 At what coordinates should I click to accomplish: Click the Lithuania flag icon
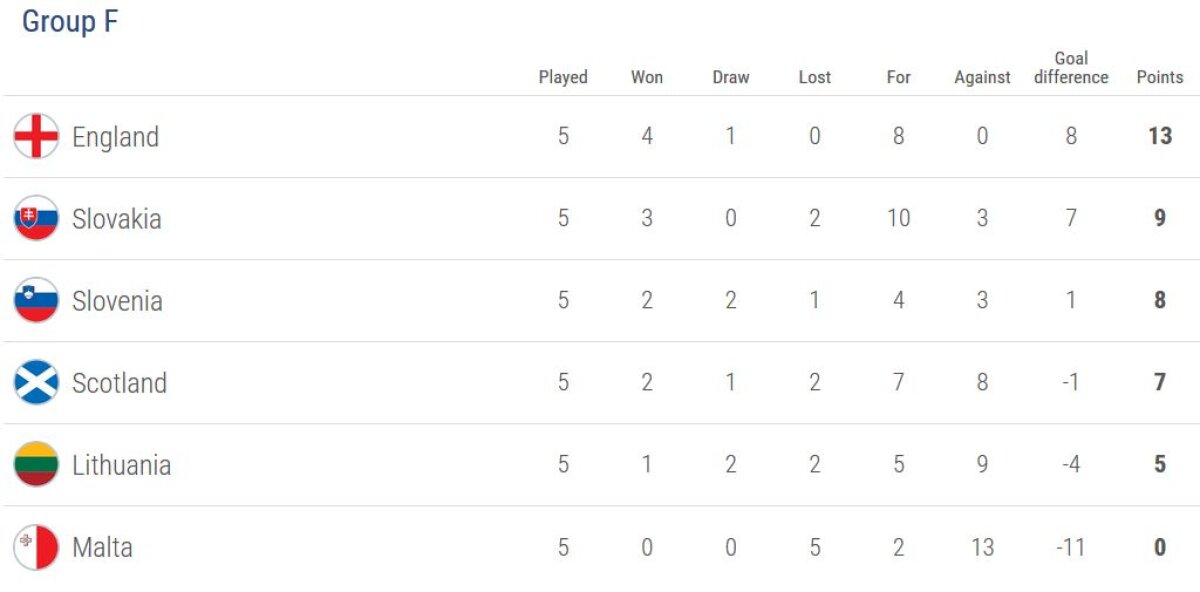coord(36,464)
